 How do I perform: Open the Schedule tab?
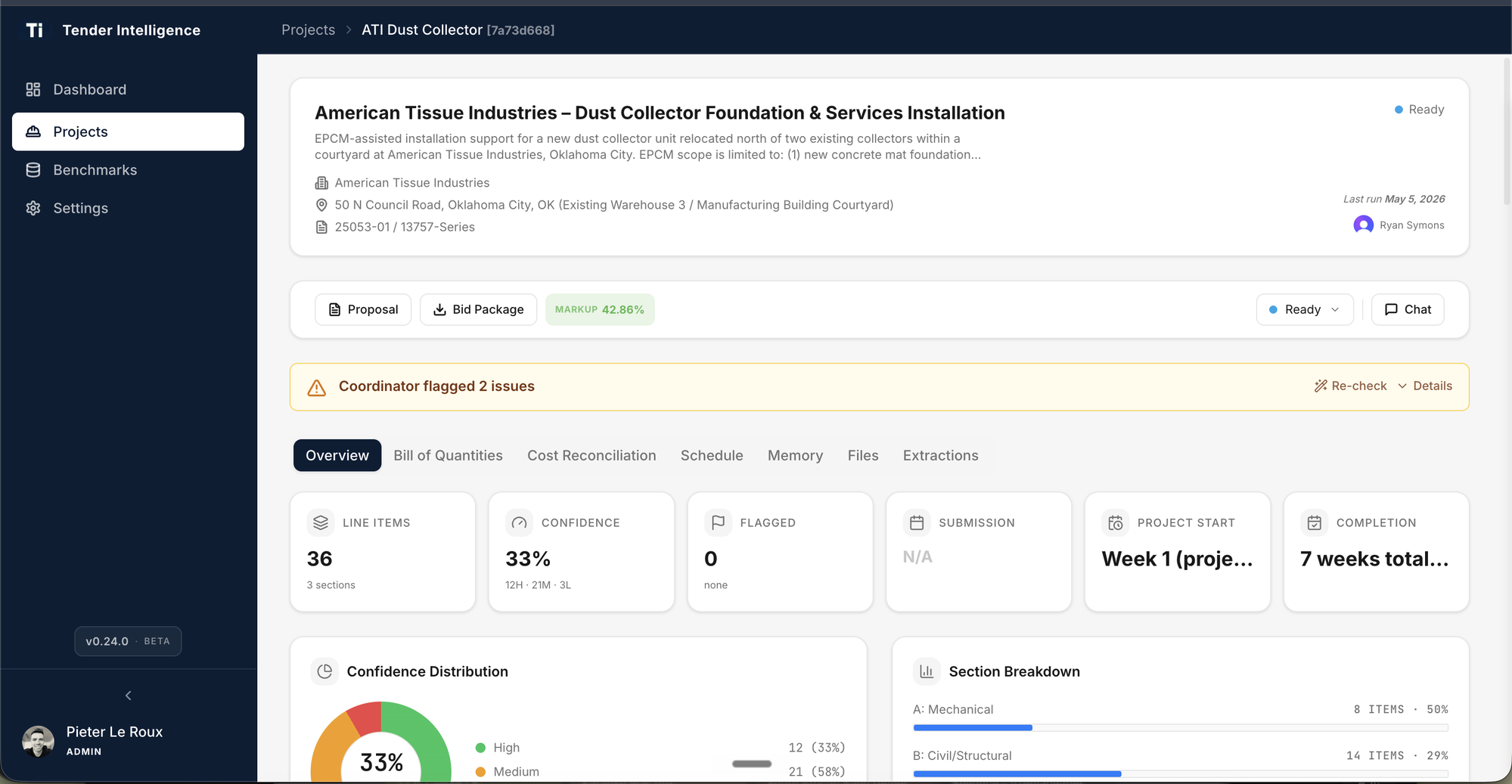click(x=712, y=455)
